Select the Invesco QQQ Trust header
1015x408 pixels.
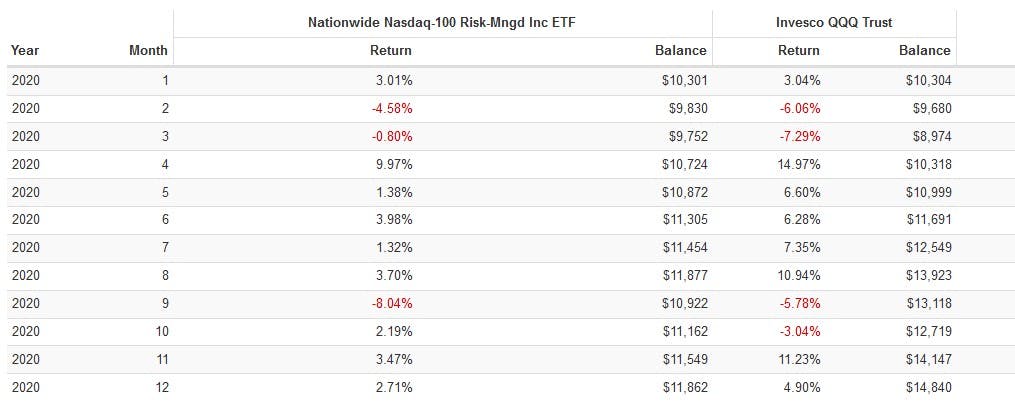(x=833, y=23)
